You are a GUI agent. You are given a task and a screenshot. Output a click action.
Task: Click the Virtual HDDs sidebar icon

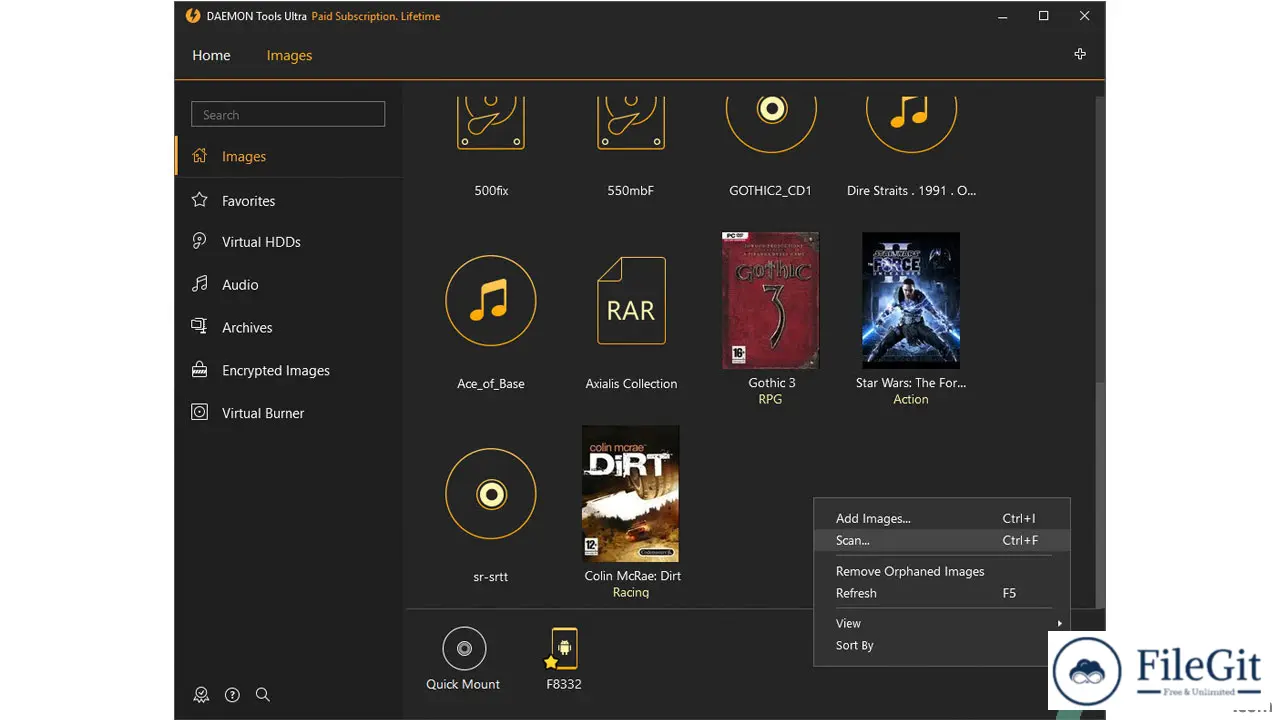pyautogui.click(x=200, y=241)
